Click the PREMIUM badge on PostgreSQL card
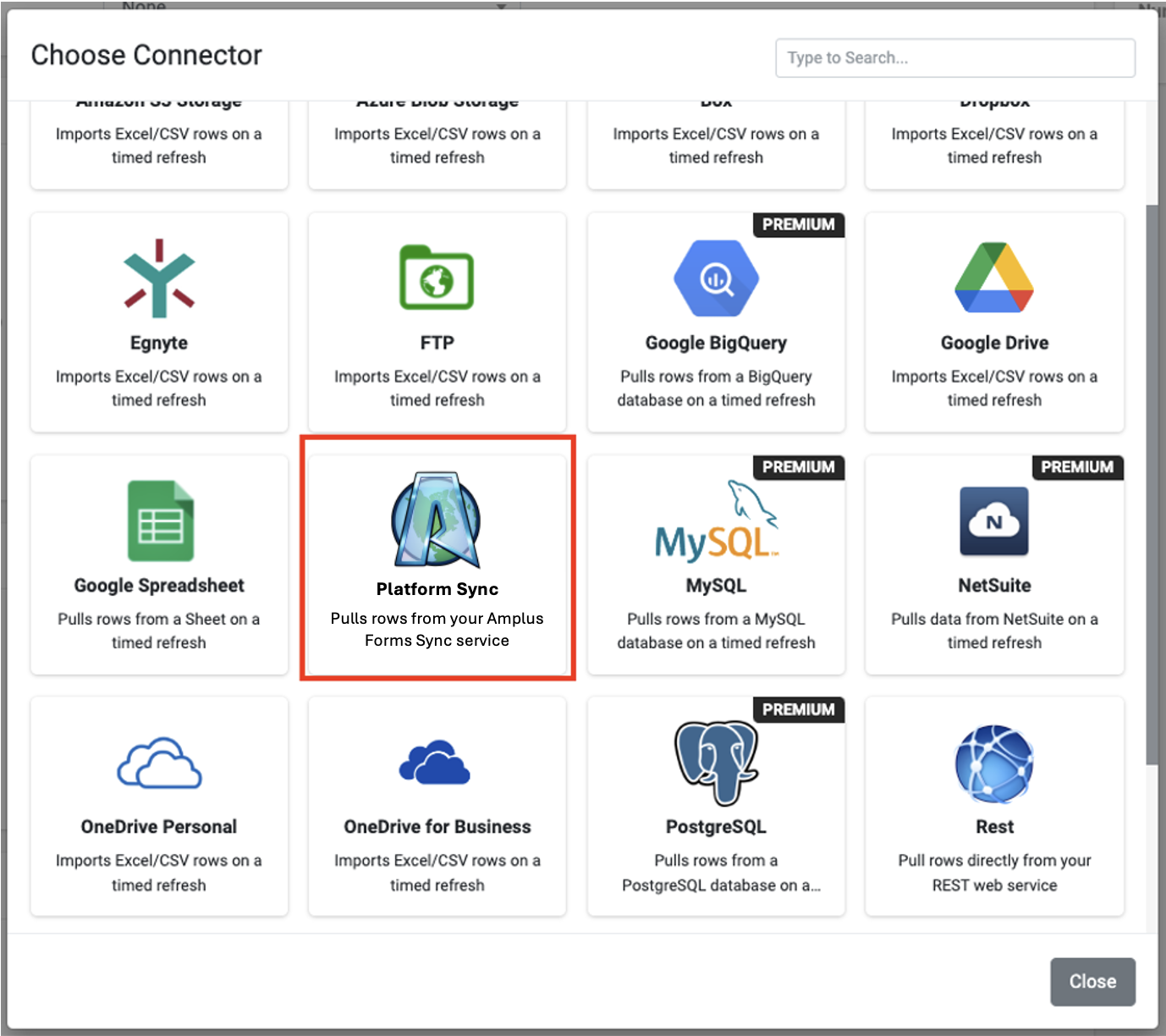Image resolution: width=1166 pixels, height=1036 pixels. pos(798,709)
